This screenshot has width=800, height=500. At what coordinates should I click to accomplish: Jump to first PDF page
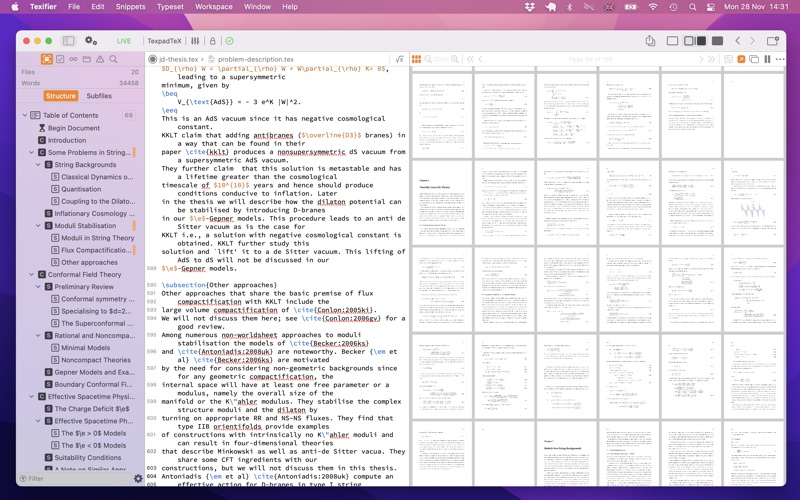pyautogui.click(x=470, y=59)
